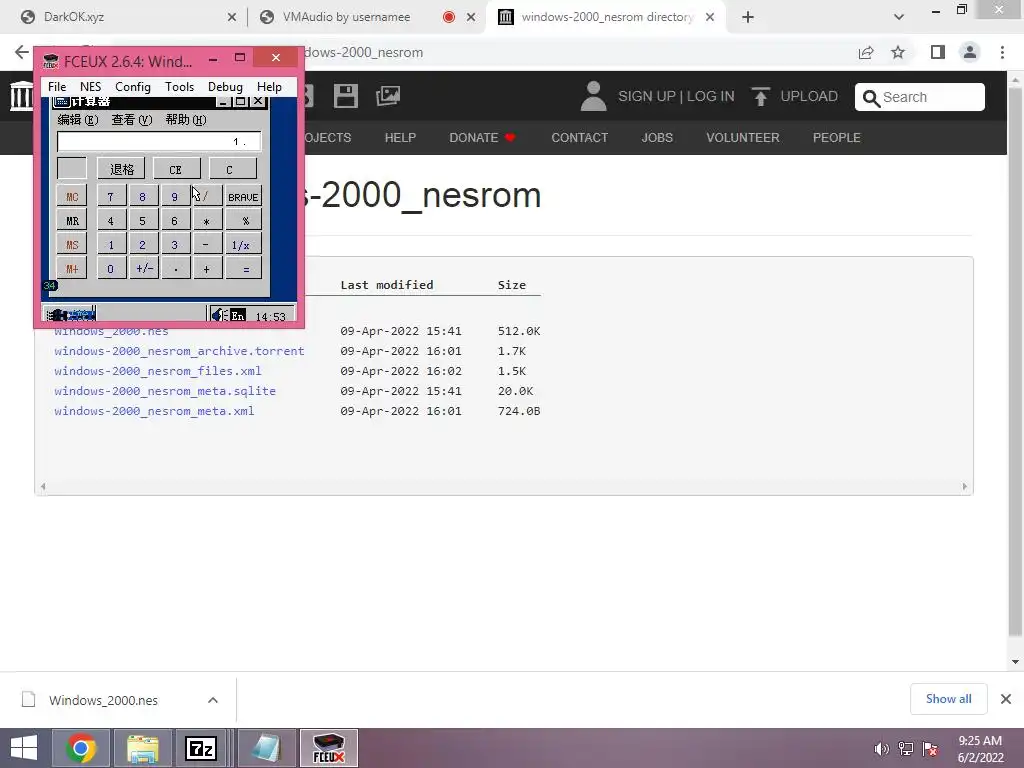Close the downloads bar

click(1006, 699)
